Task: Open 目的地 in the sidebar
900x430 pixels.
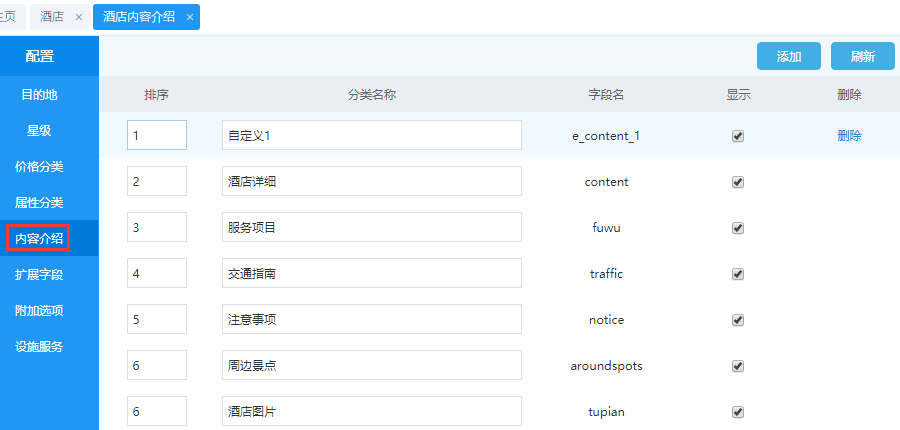Action: tap(40, 95)
